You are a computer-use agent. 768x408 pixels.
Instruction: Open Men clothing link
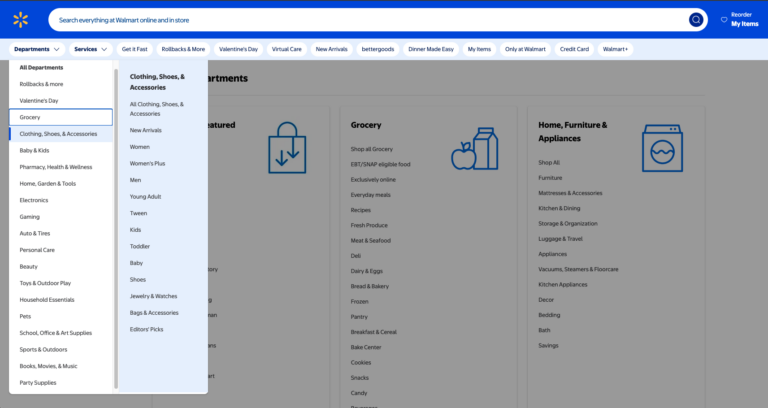[135, 180]
